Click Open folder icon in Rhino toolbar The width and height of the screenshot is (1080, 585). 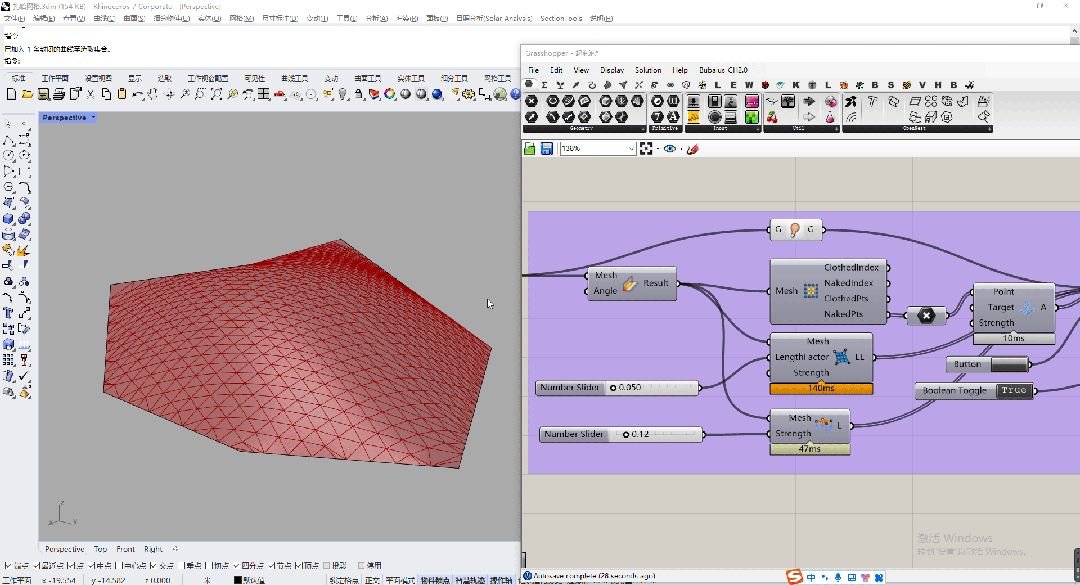[27, 94]
